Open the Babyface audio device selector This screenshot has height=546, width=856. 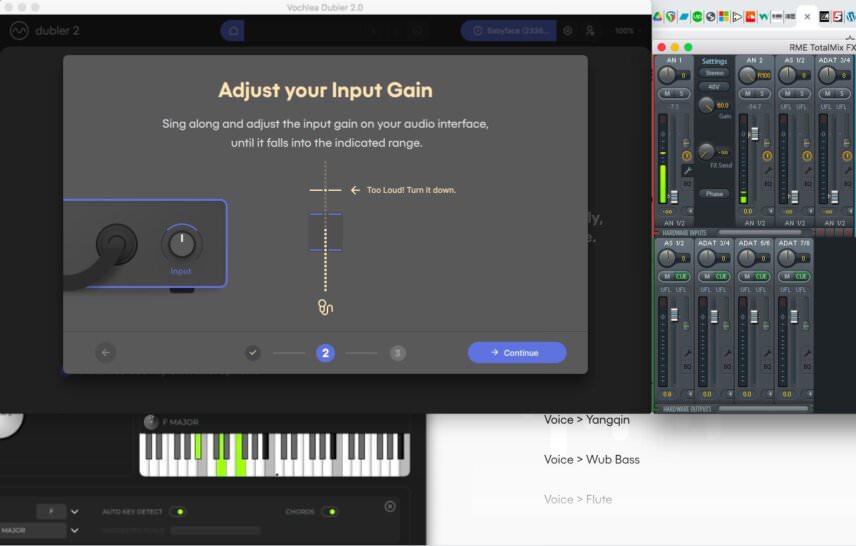(509, 31)
